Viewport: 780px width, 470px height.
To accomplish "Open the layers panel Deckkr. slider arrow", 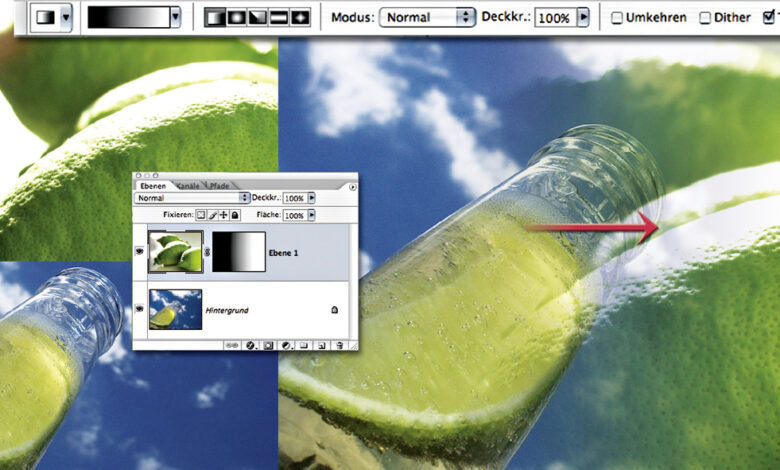I will point(311,198).
